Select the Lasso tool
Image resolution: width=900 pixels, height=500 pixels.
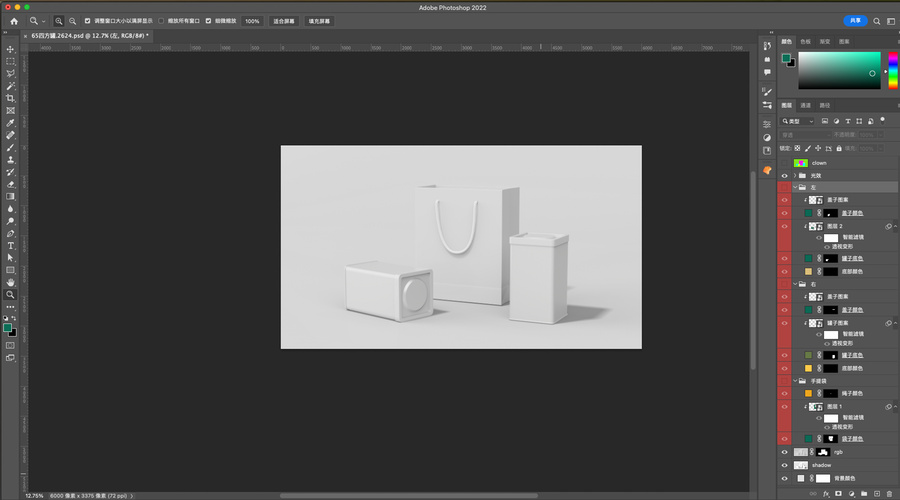coord(10,73)
